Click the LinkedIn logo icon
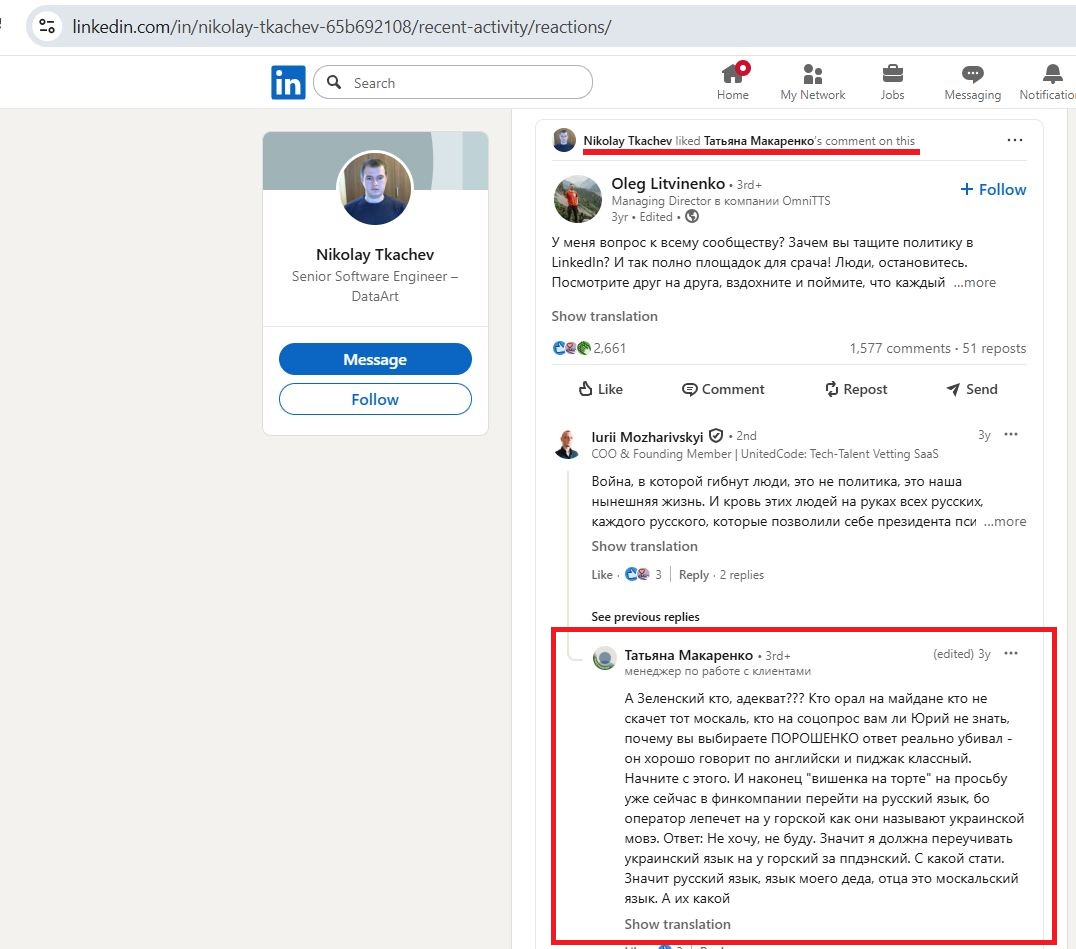The height and width of the screenshot is (949, 1076). pyautogui.click(x=288, y=83)
